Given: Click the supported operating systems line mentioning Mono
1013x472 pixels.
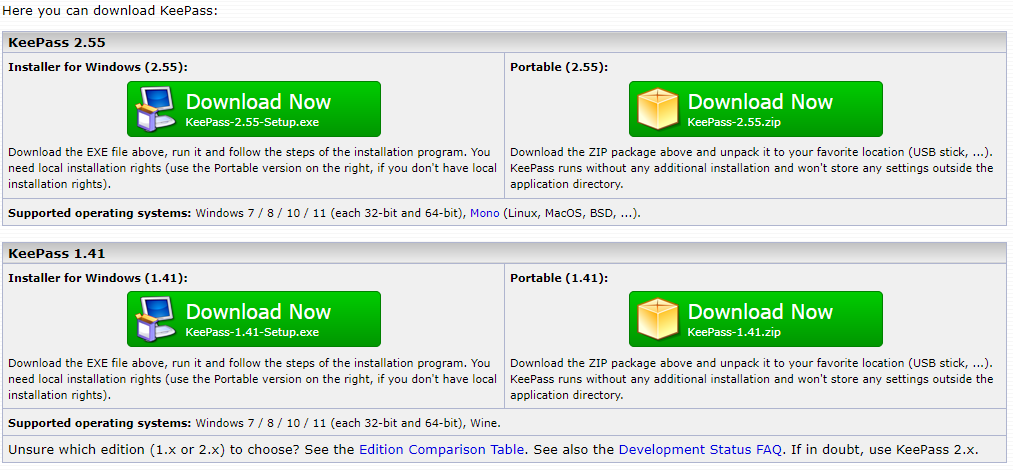Looking at the screenshot, I should [x=324, y=212].
